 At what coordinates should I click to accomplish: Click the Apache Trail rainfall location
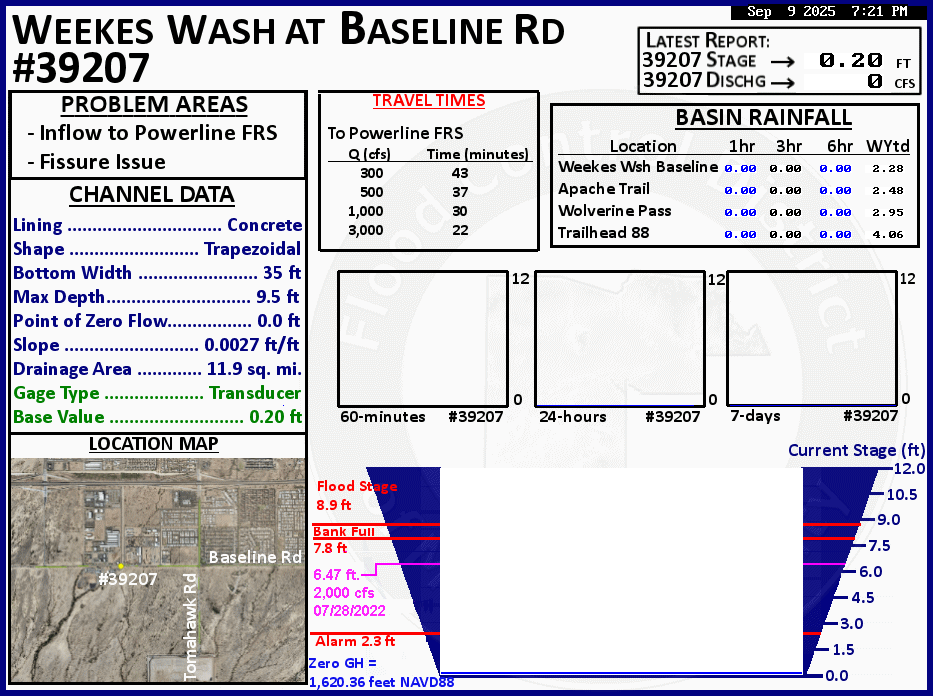[604, 189]
